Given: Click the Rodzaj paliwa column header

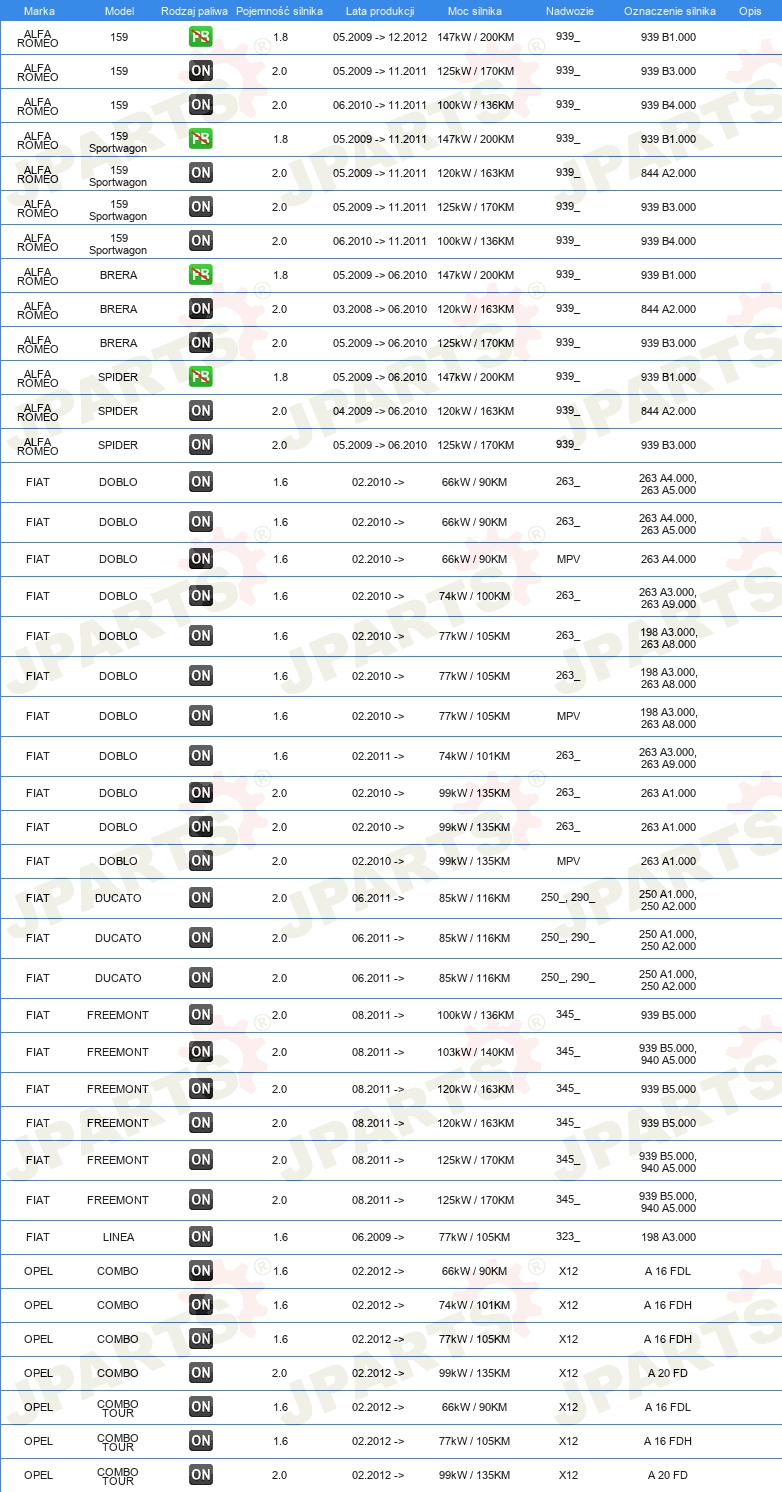Looking at the screenshot, I should tap(194, 10).
